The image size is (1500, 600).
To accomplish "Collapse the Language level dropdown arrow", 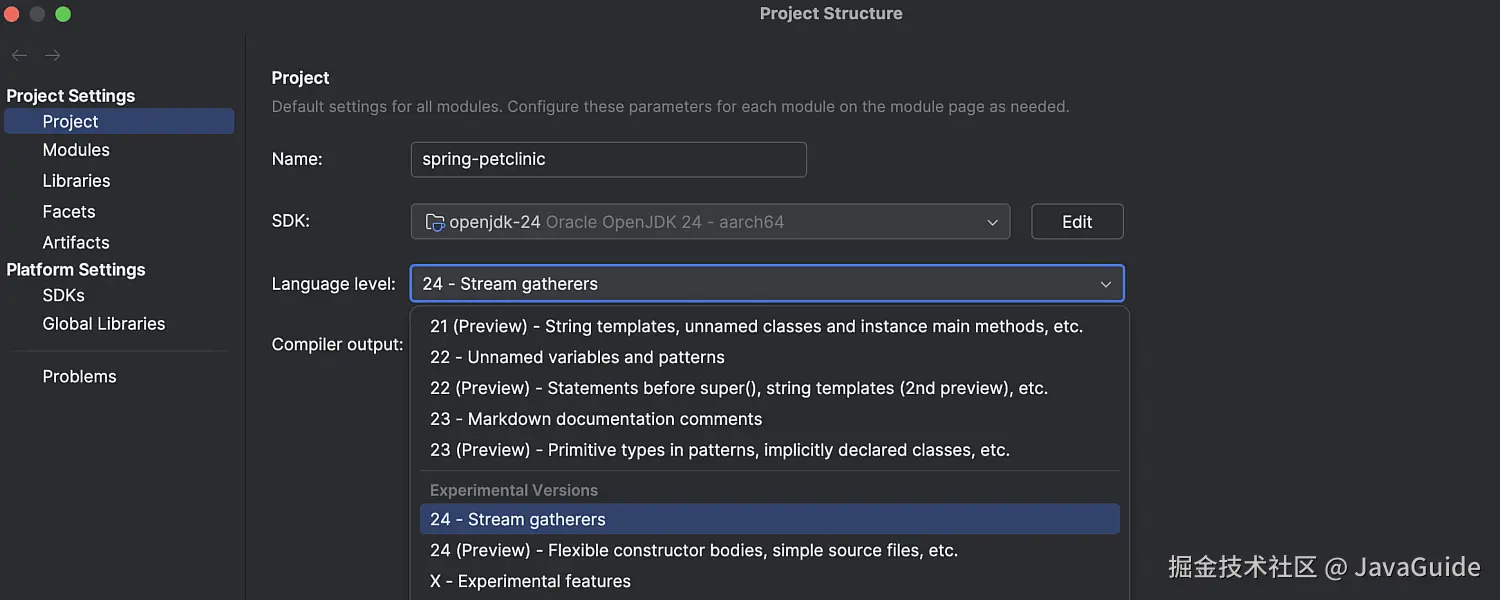I will coord(1106,284).
